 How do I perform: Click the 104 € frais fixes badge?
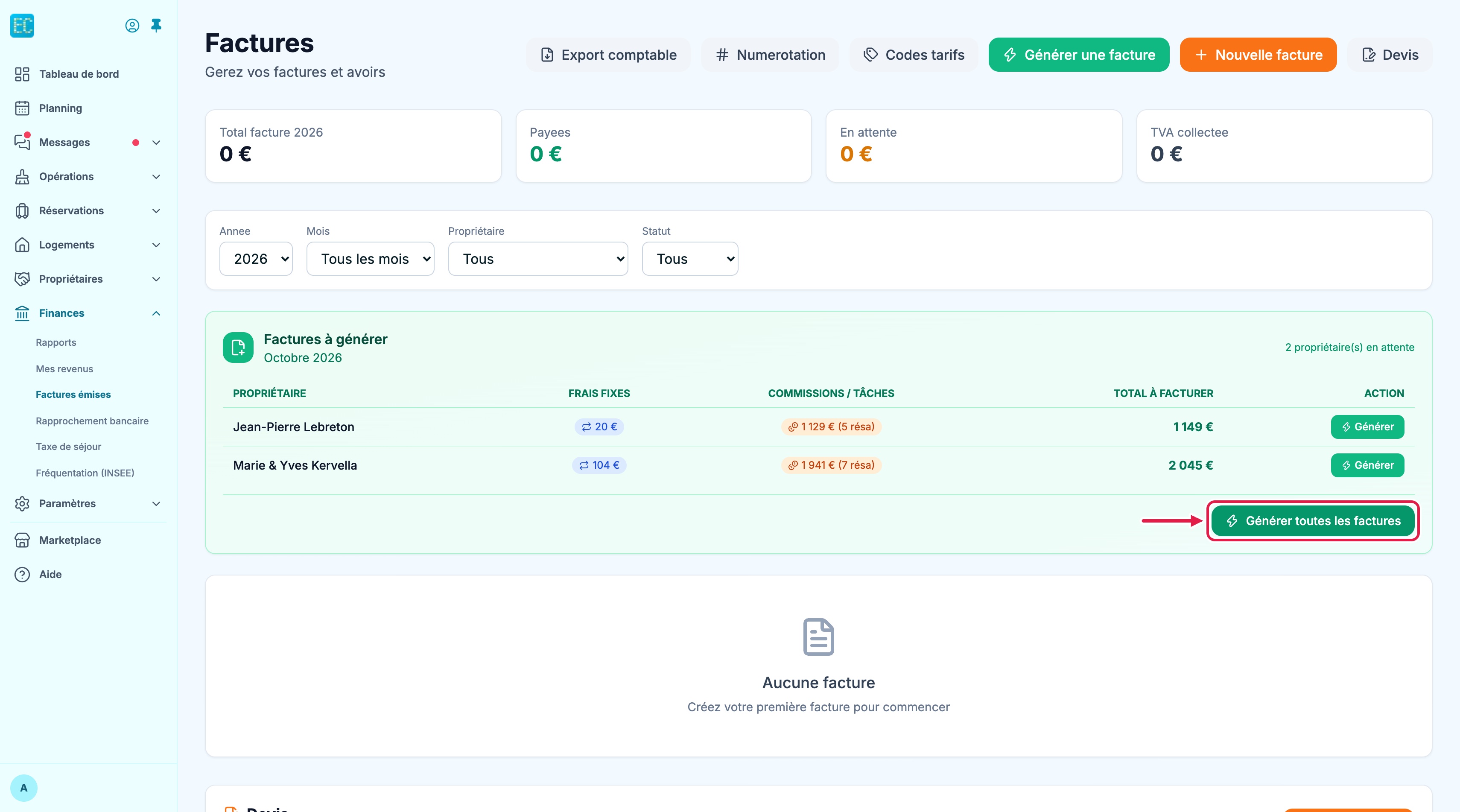pyautogui.click(x=599, y=465)
